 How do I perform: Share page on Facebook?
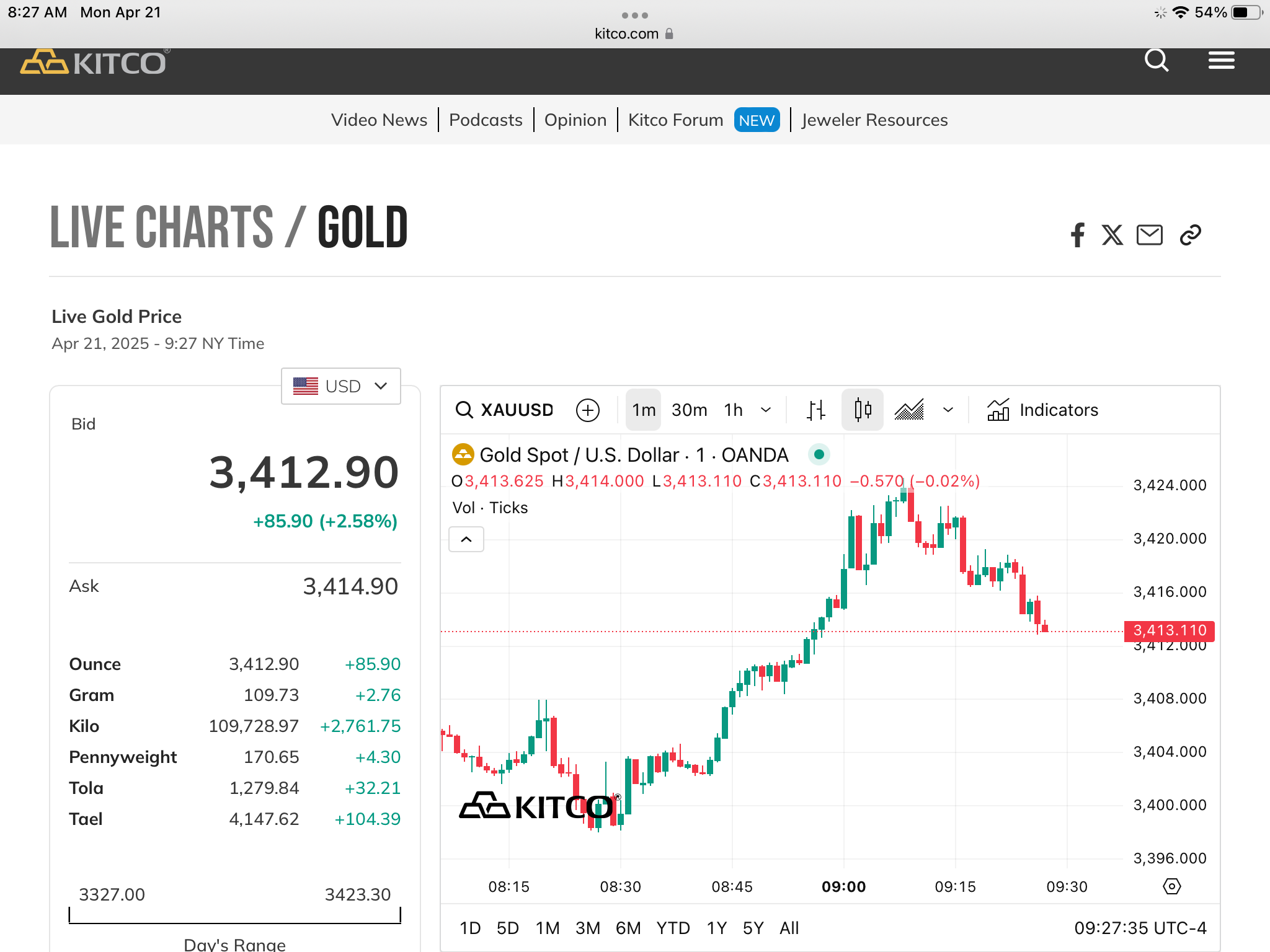(1078, 235)
